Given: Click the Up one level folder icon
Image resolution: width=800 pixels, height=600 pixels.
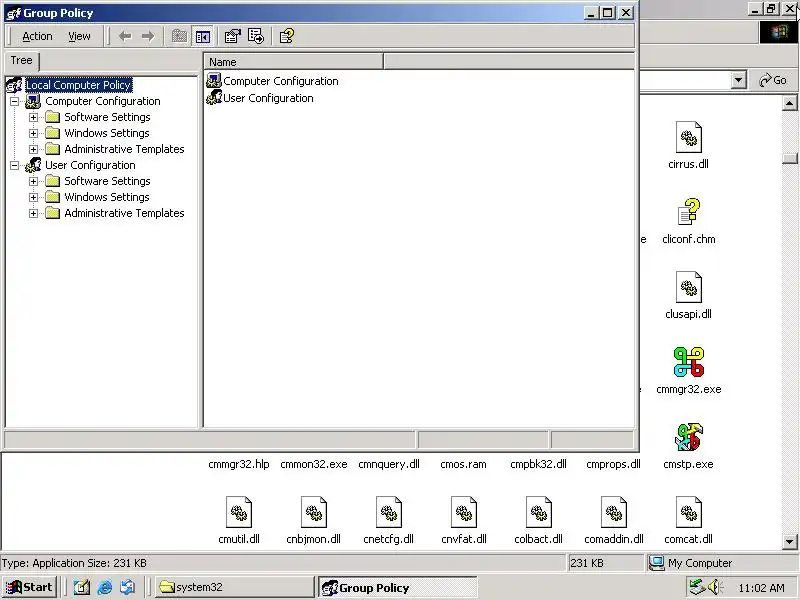Looking at the screenshot, I should coord(179,36).
